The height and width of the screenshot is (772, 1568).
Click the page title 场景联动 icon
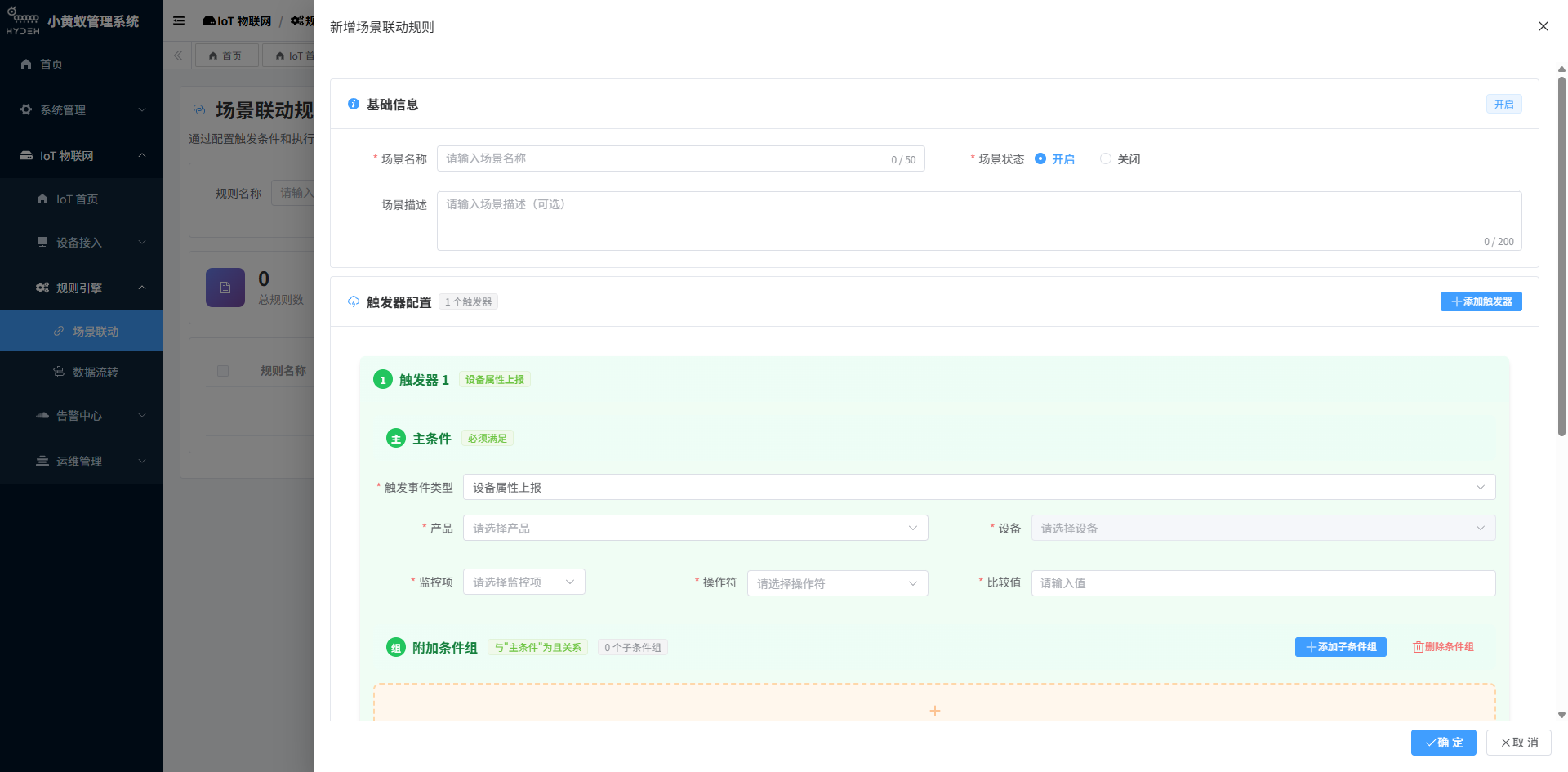[199, 109]
